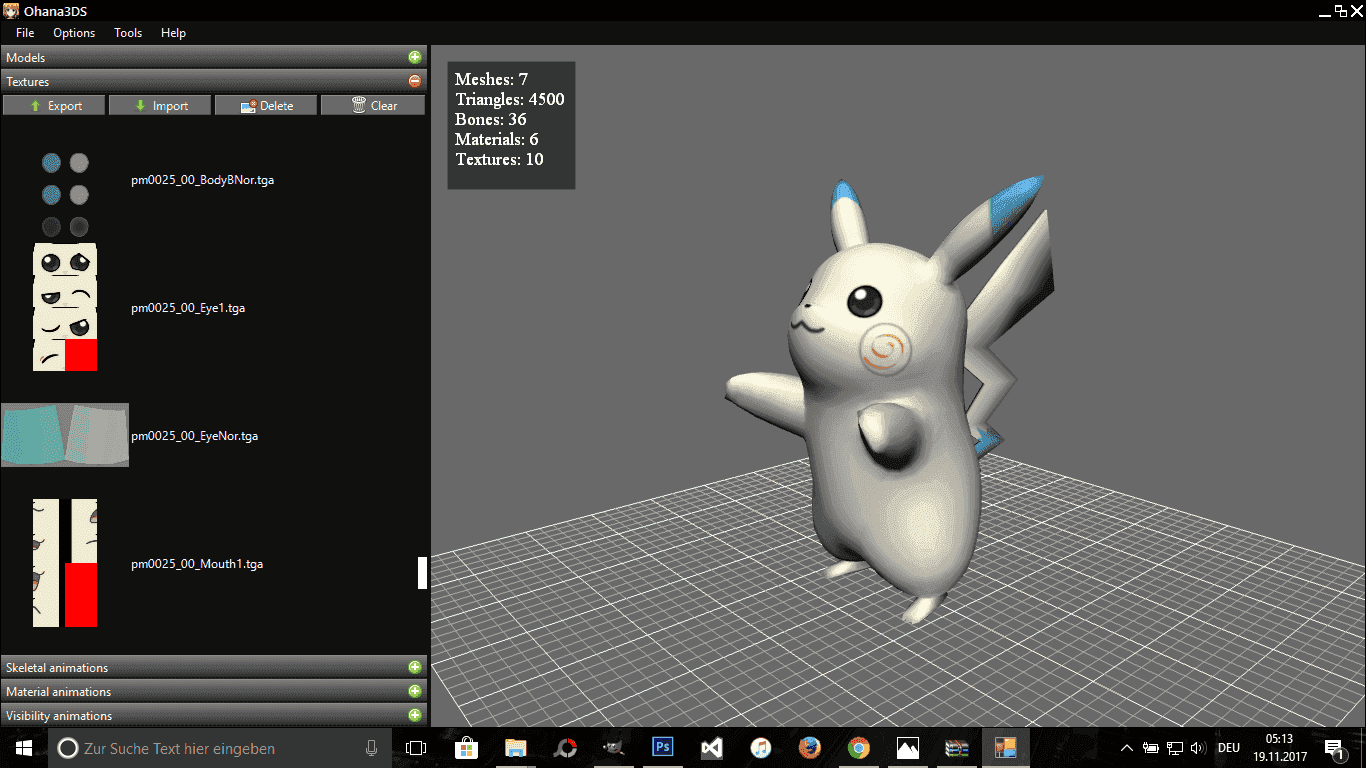Open File Explorer from the taskbar

point(515,748)
